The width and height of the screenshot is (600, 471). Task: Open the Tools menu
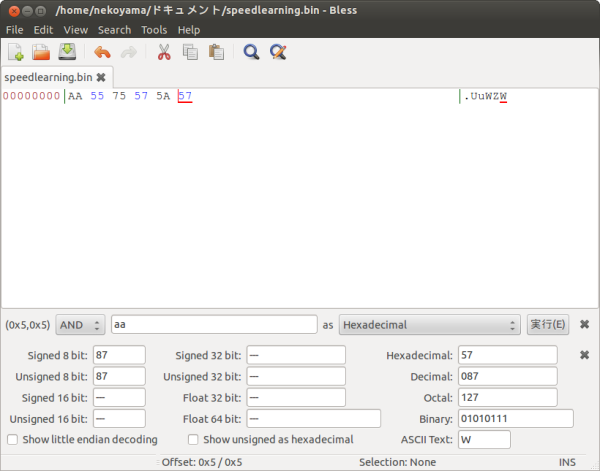(154, 30)
